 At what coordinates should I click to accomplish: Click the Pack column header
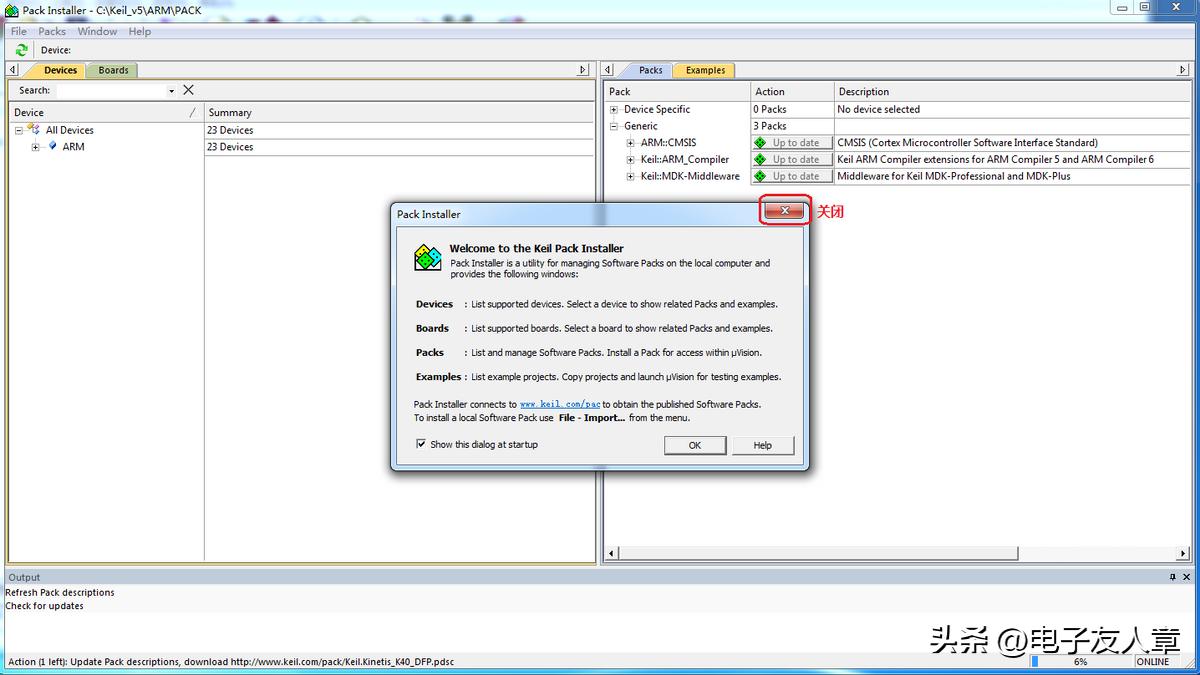pyautogui.click(x=677, y=92)
